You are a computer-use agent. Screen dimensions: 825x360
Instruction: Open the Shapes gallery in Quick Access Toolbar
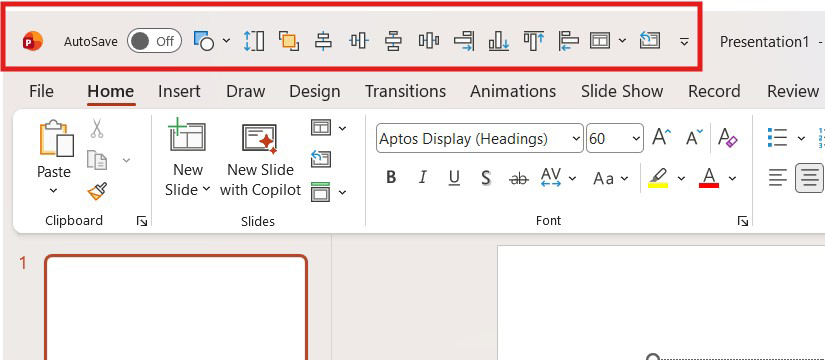(204, 41)
